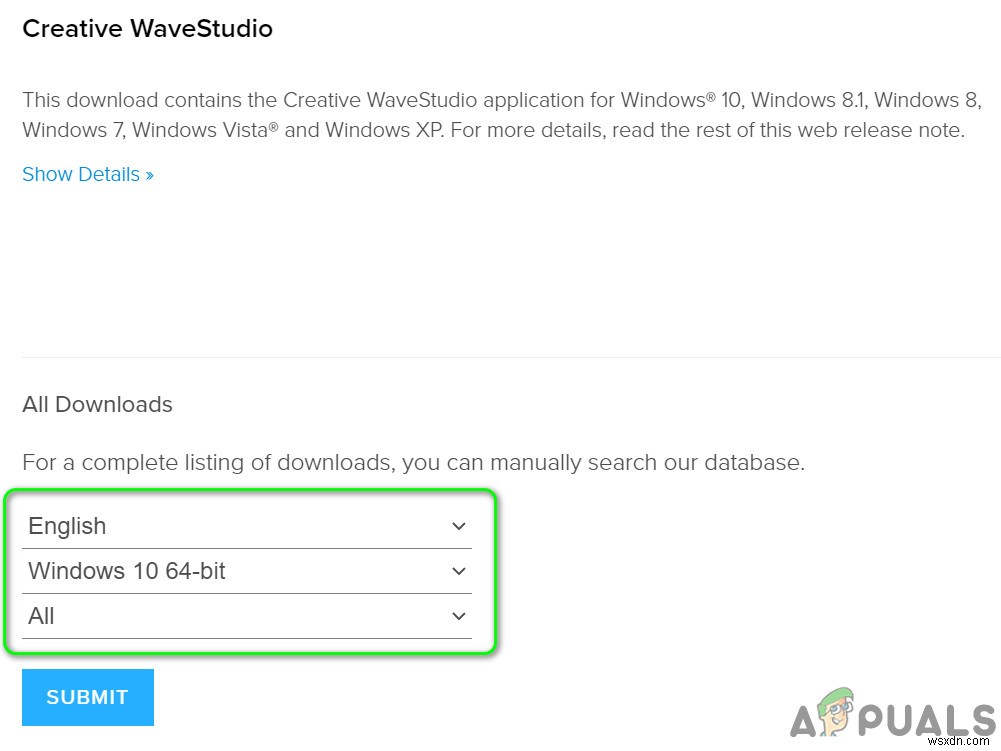Open the Windows 10 64-bit dropdown
Image resolution: width=1001 pixels, height=751 pixels.
pos(247,571)
